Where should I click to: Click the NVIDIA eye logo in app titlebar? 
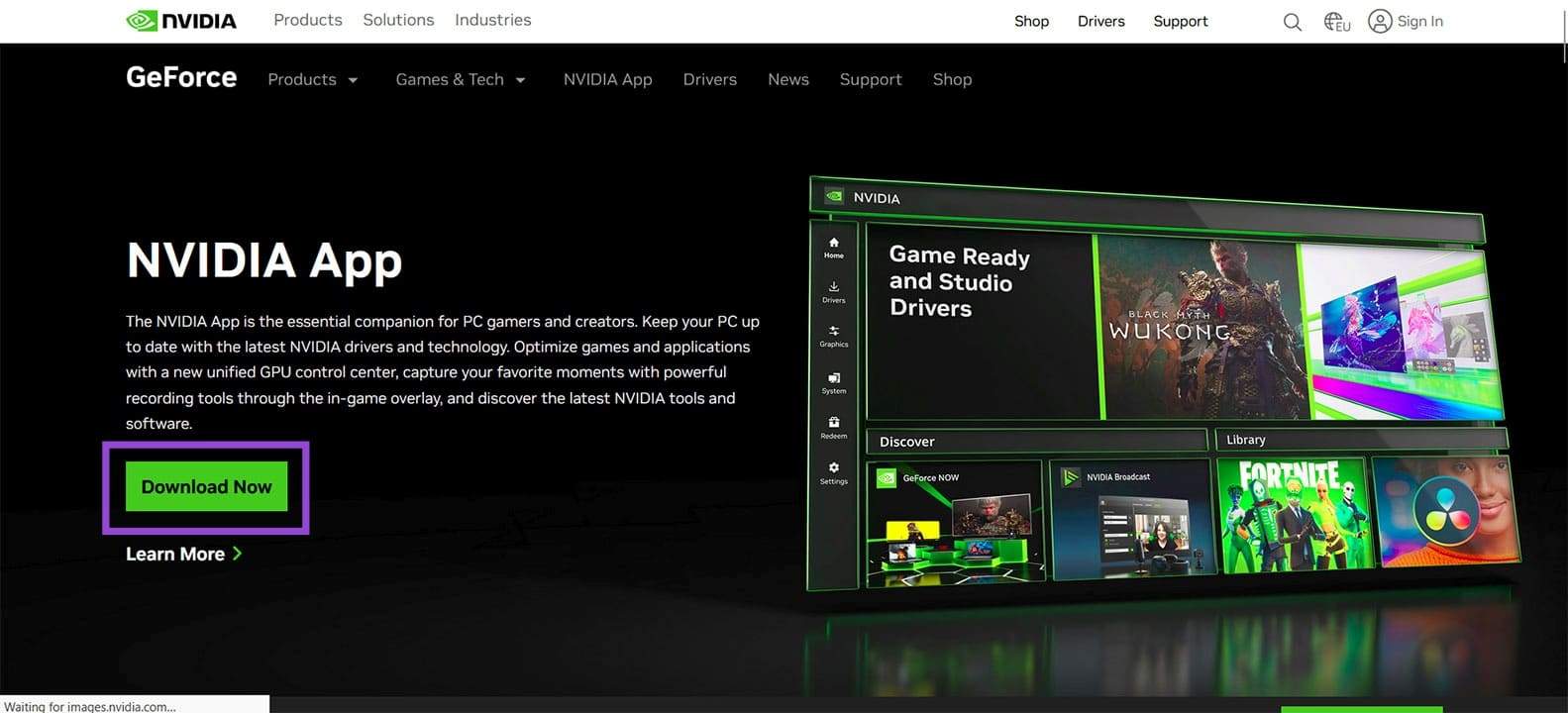[x=834, y=196]
